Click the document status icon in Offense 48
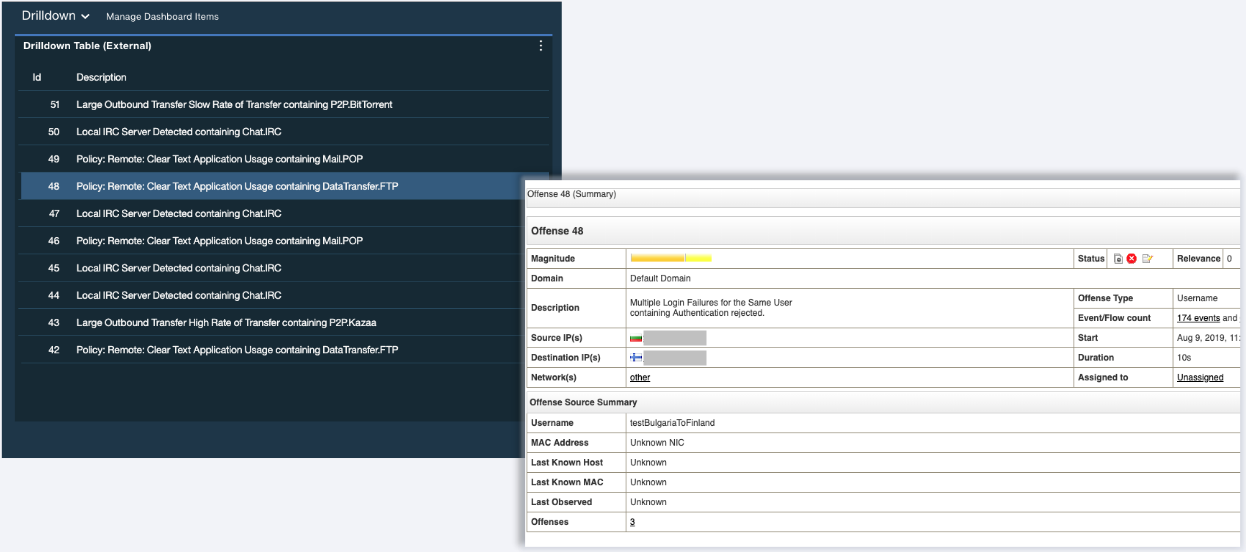The height and width of the screenshot is (552, 1246). [1118, 259]
